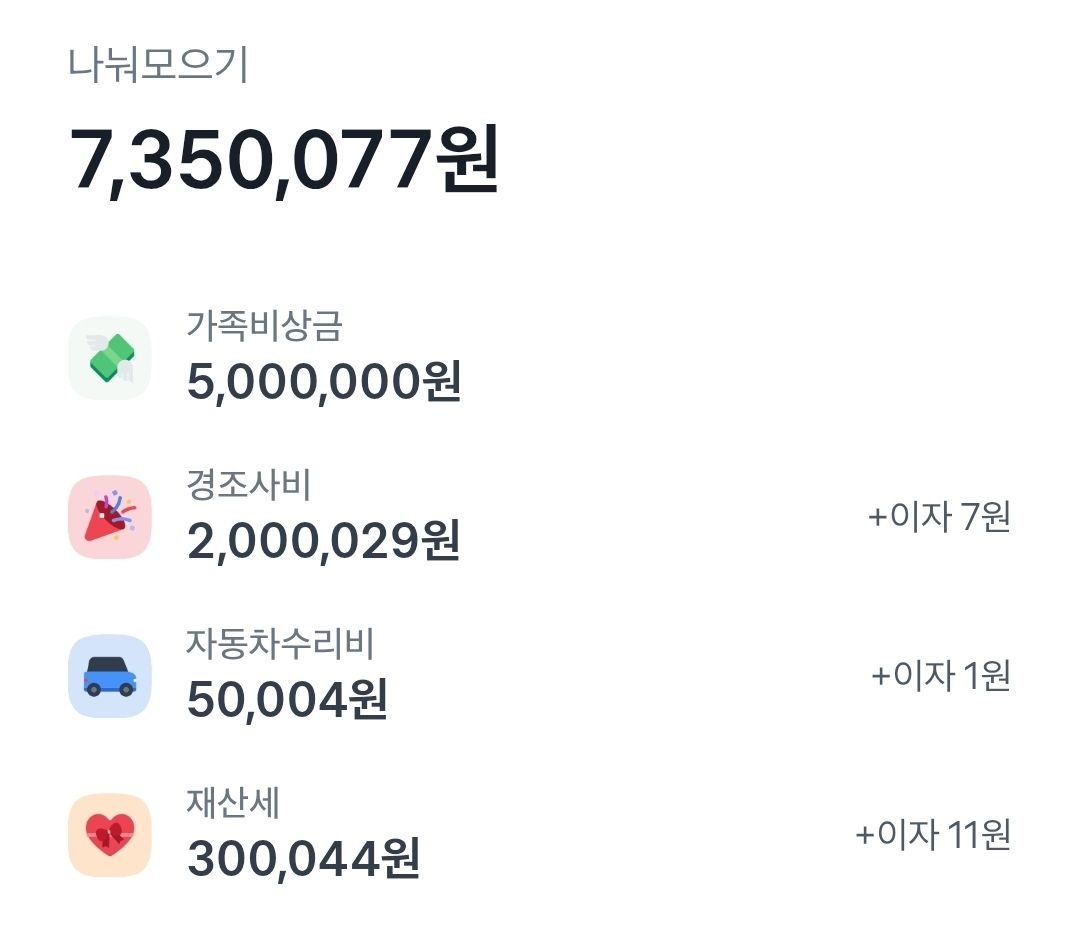
Task: Select the 5,000,000원 balance amount
Action: (x=324, y=381)
